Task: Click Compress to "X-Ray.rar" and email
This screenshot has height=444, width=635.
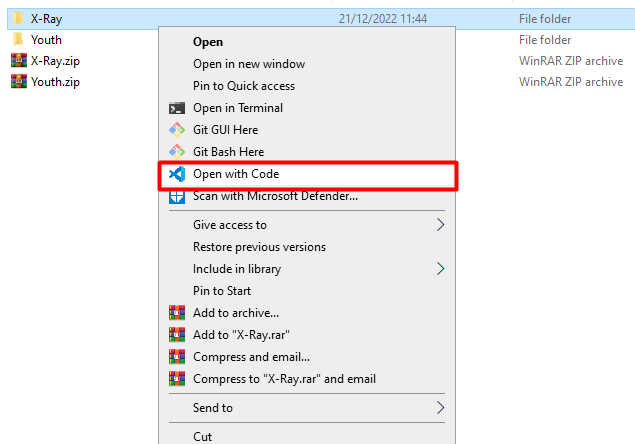Action: point(284,379)
